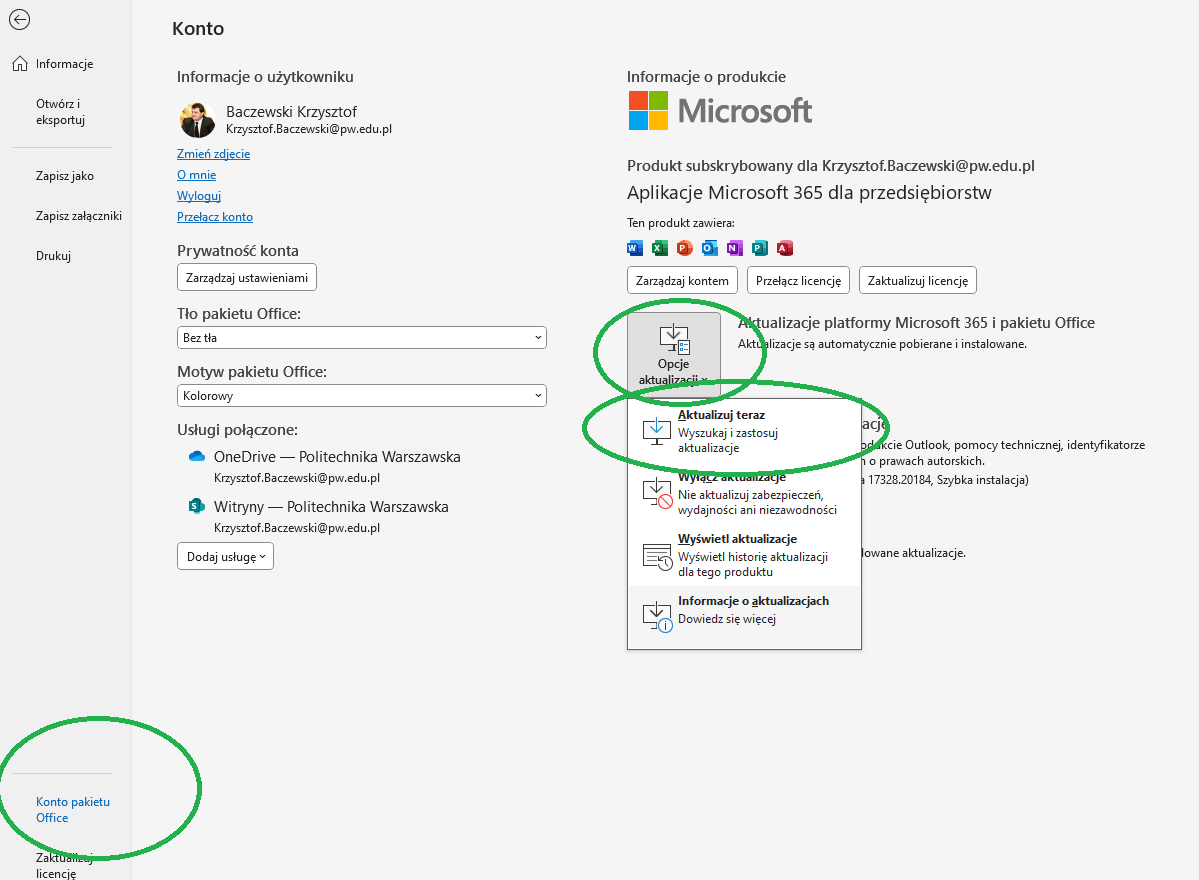Open Konto pakietu Office in sidebar
The image size is (1199, 880).
click(x=73, y=810)
